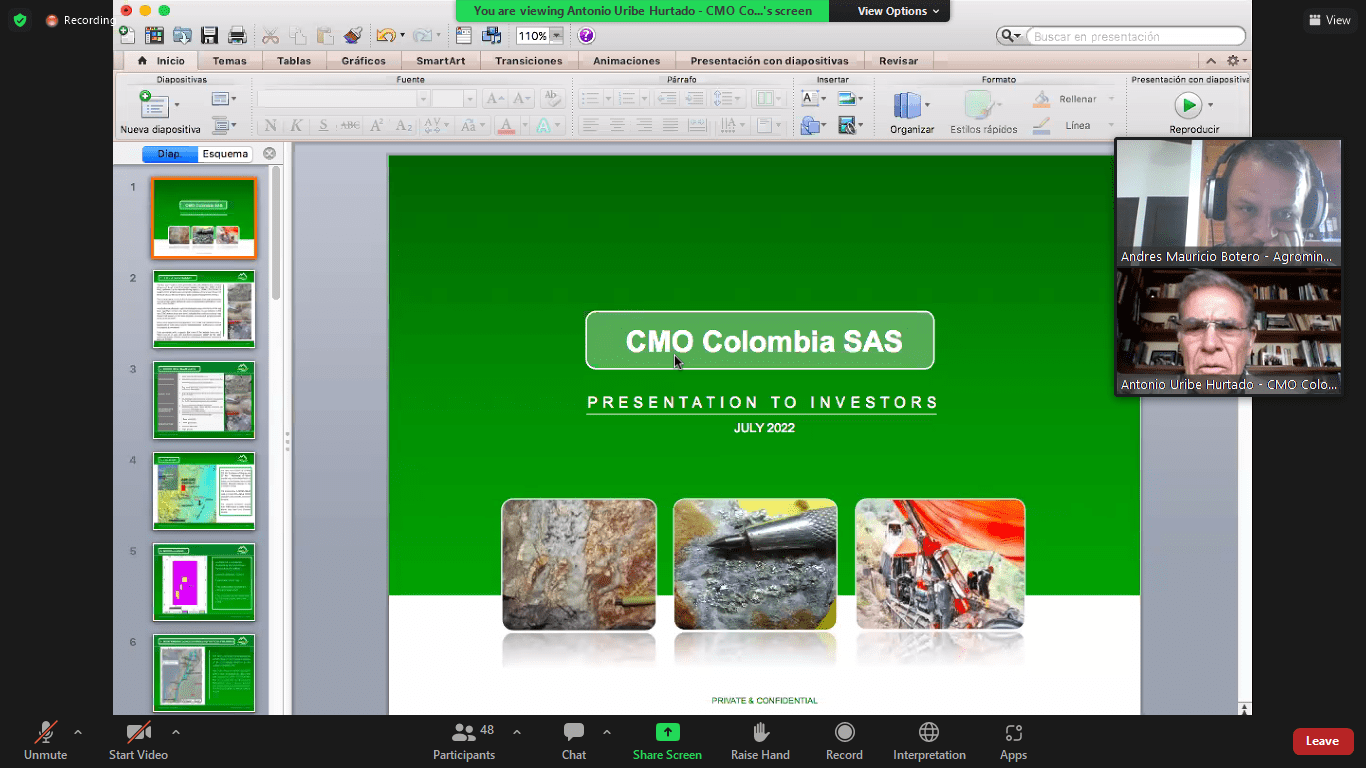Switch to the Temas tab
The image size is (1366, 768).
pos(229,61)
